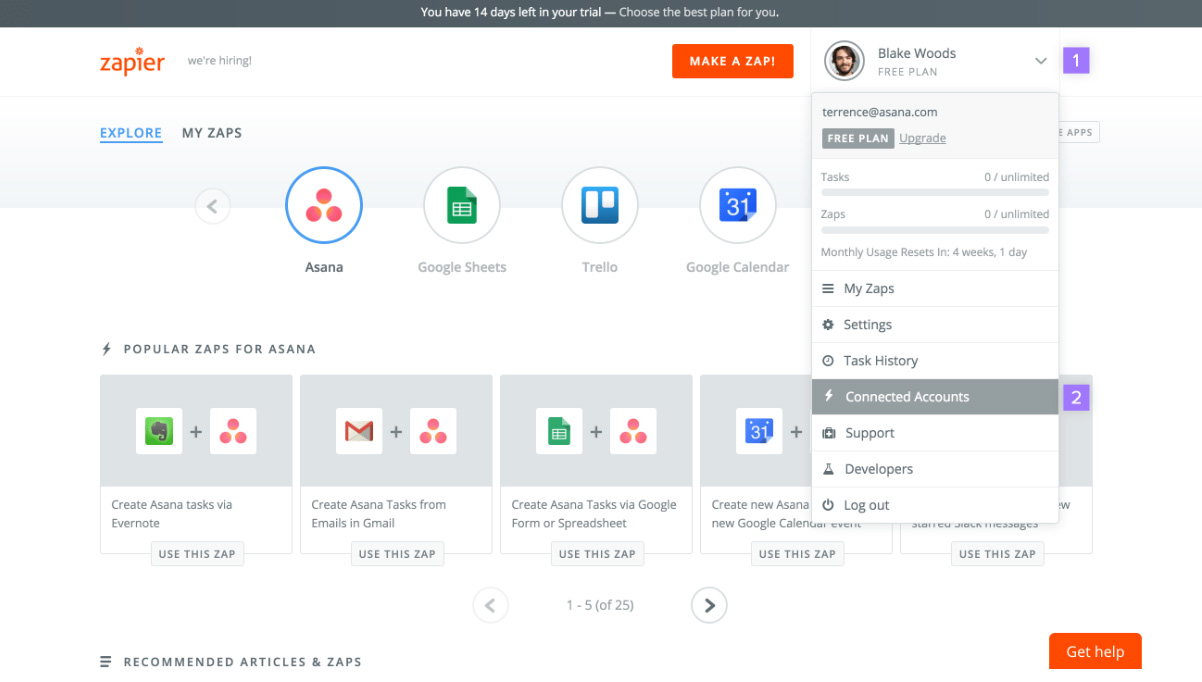This screenshot has width=1202, height=682.
Task: Use the Google Calendar event zap
Action: pos(797,554)
